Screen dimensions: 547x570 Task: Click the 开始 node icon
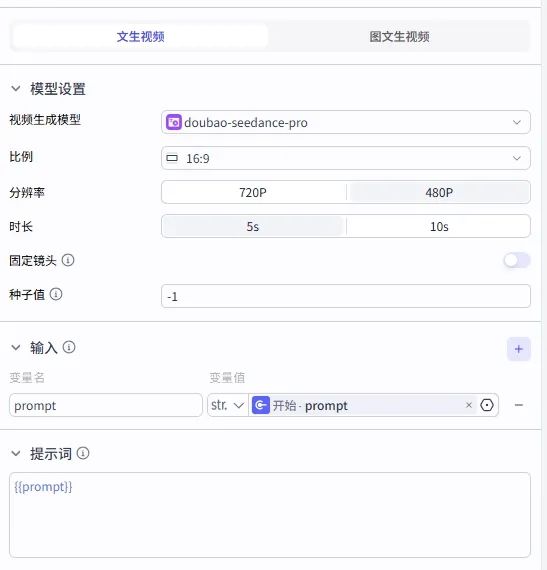tap(261, 405)
